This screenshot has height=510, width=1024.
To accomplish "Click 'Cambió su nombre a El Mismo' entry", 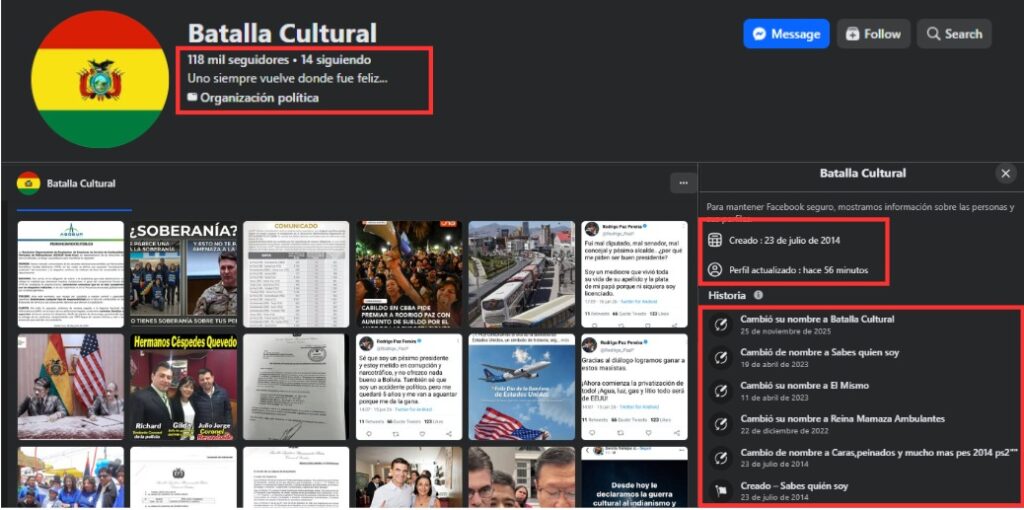I will pos(805,386).
